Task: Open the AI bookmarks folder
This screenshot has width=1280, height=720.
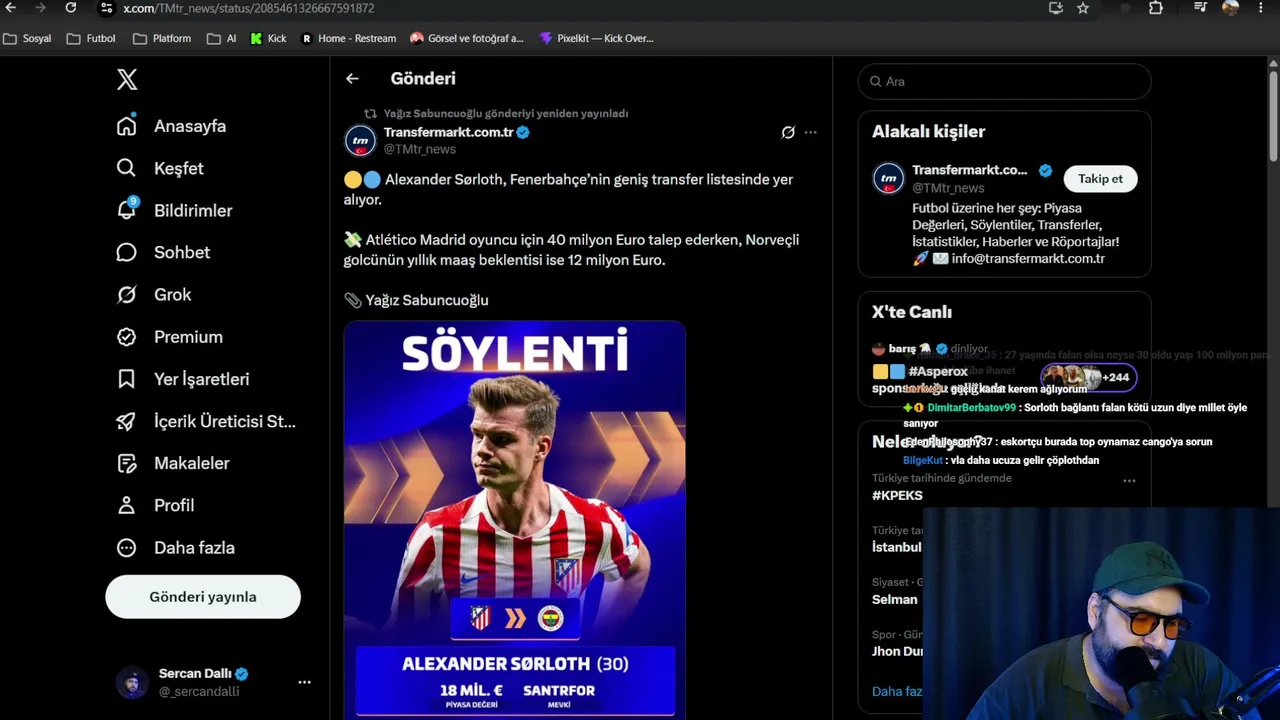Action: point(221,38)
